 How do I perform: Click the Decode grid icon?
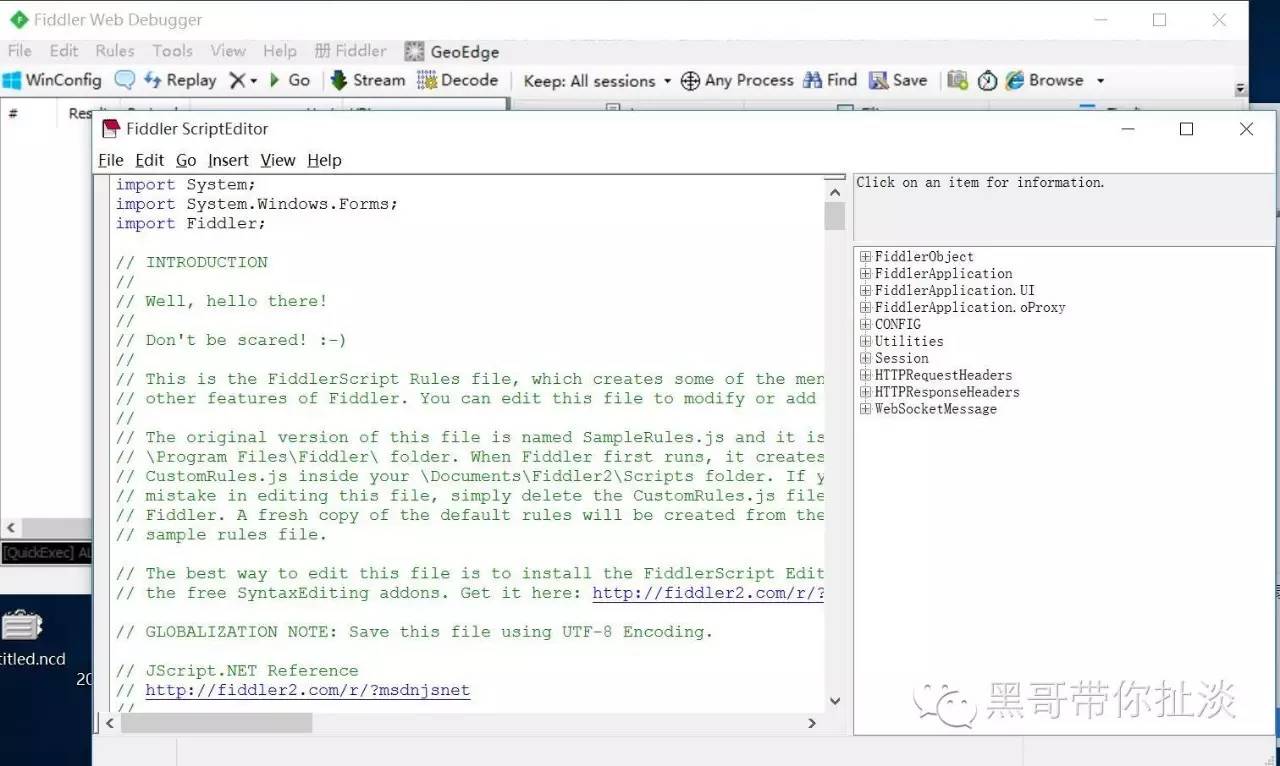pos(427,80)
